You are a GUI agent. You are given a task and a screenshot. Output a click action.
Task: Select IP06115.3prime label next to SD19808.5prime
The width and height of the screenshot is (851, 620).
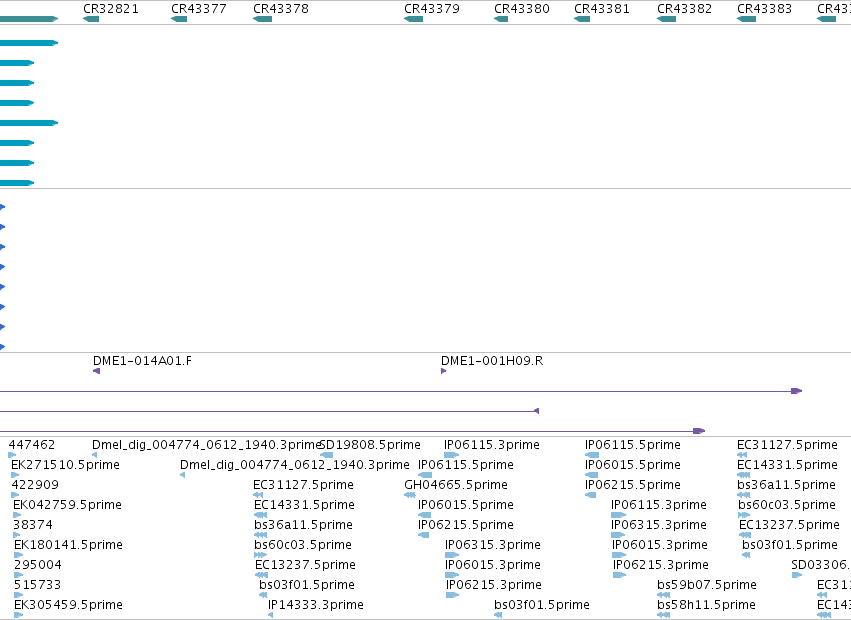(x=492, y=445)
